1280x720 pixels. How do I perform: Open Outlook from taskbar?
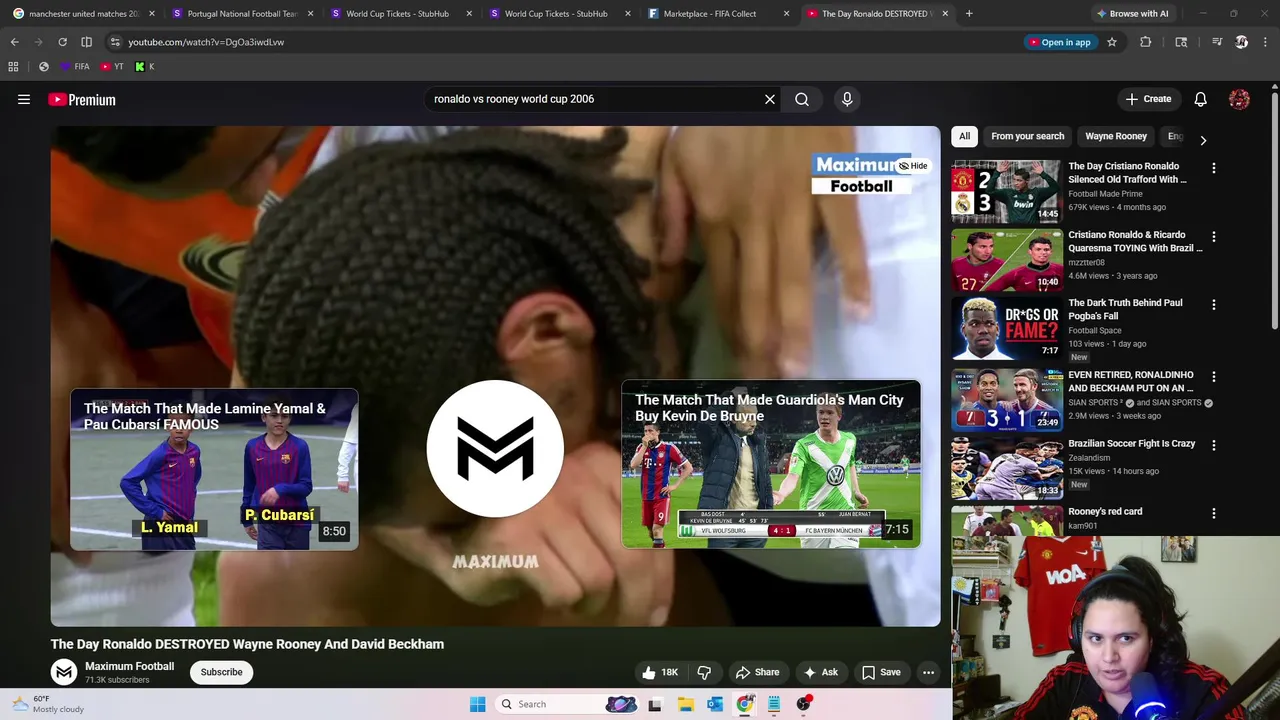pos(715,704)
